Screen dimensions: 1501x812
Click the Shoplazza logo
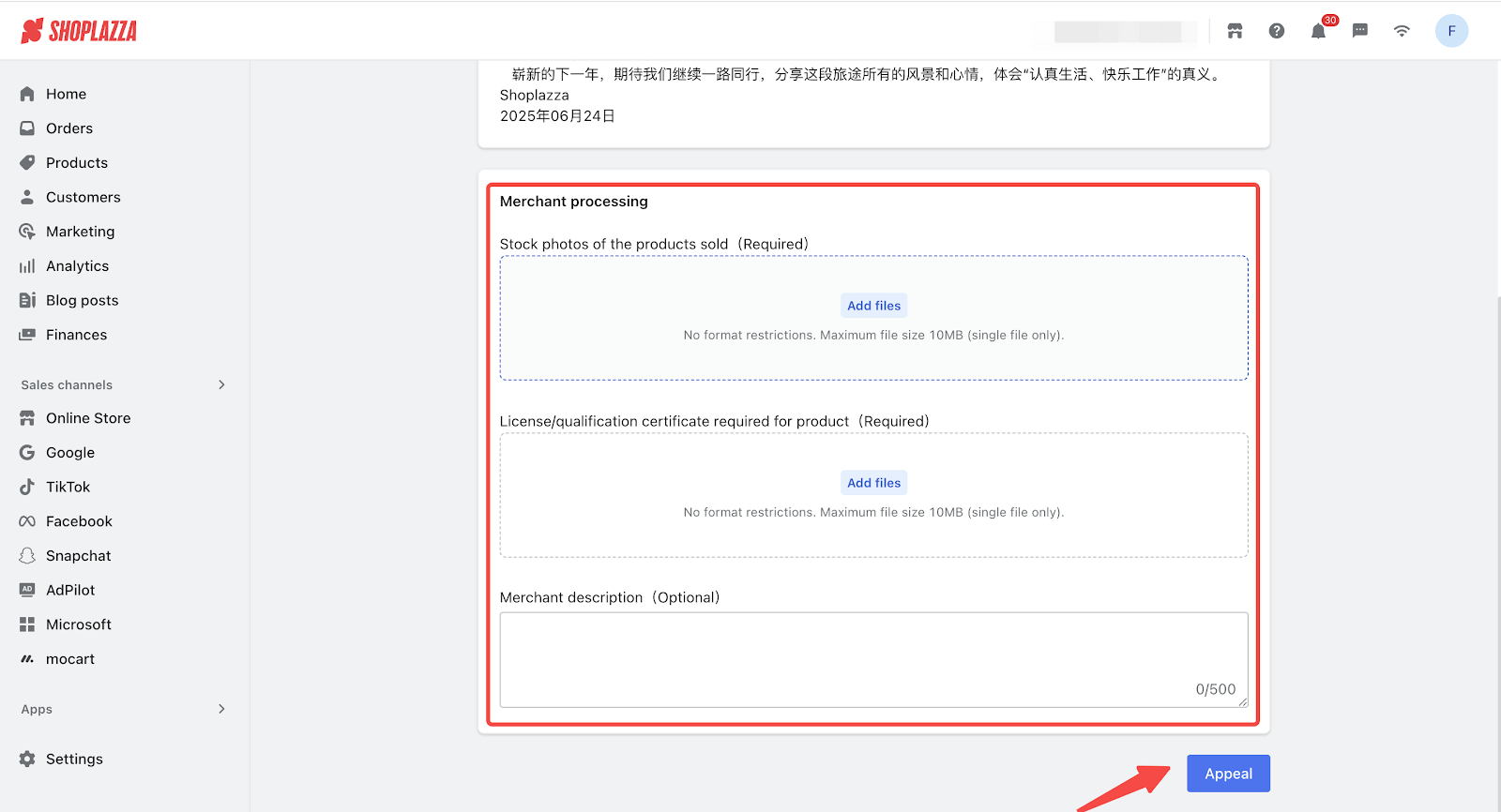[x=79, y=31]
